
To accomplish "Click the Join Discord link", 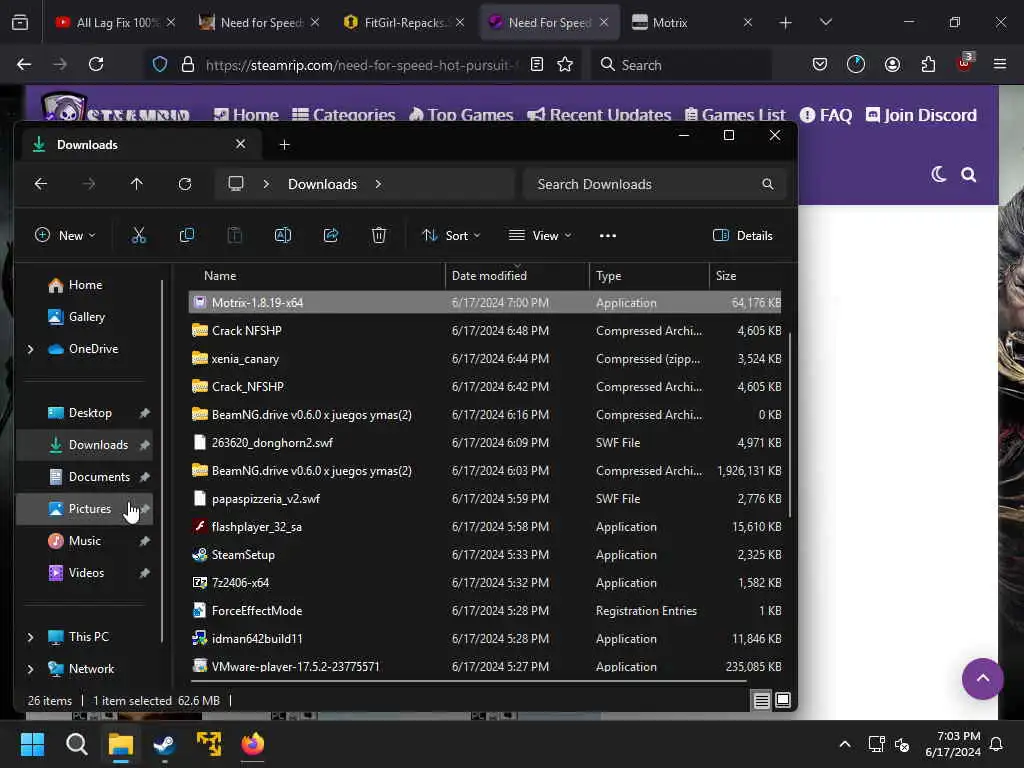I will point(921,116).
